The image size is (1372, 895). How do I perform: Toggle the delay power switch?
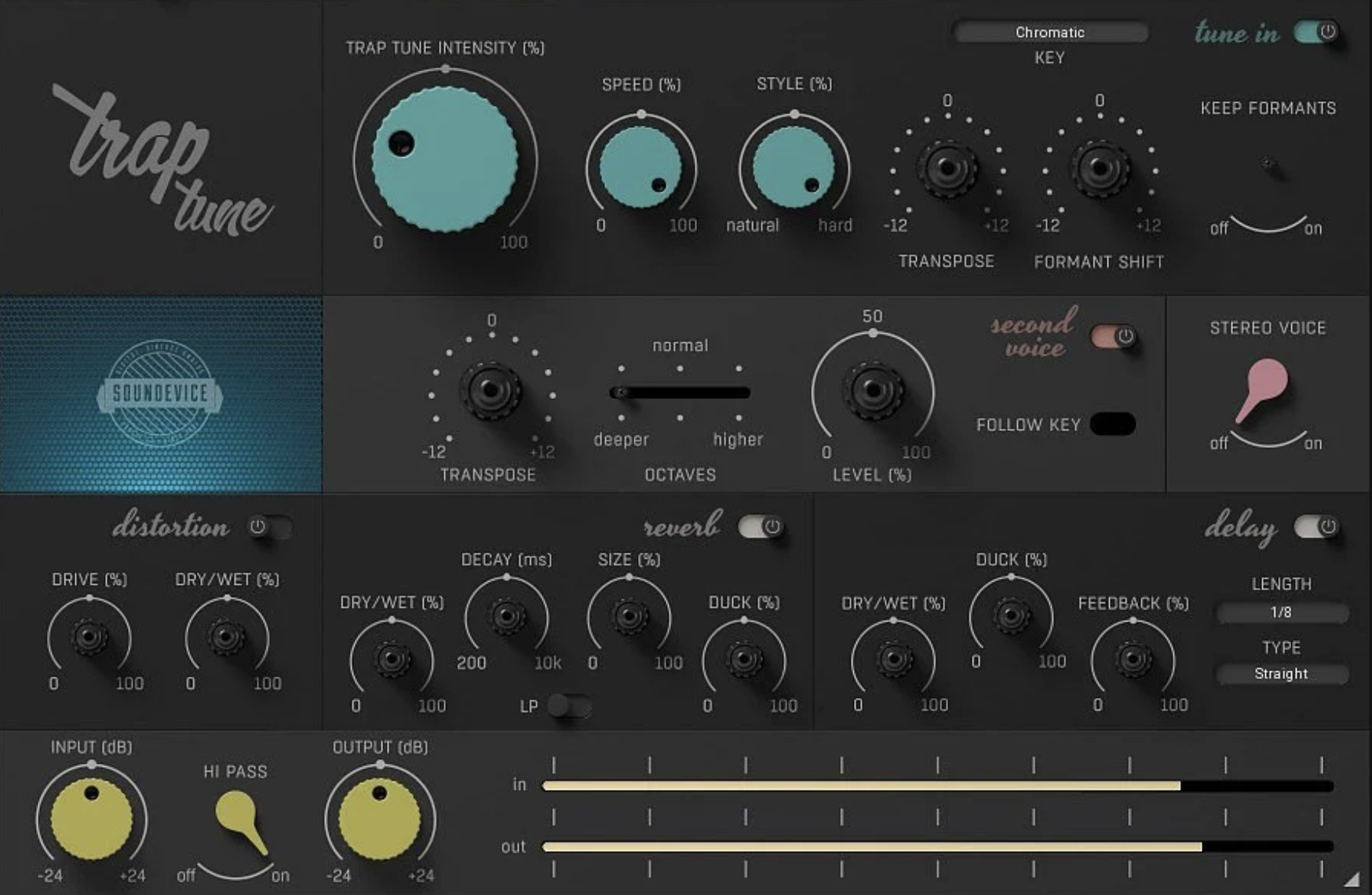pos(1317,527)
